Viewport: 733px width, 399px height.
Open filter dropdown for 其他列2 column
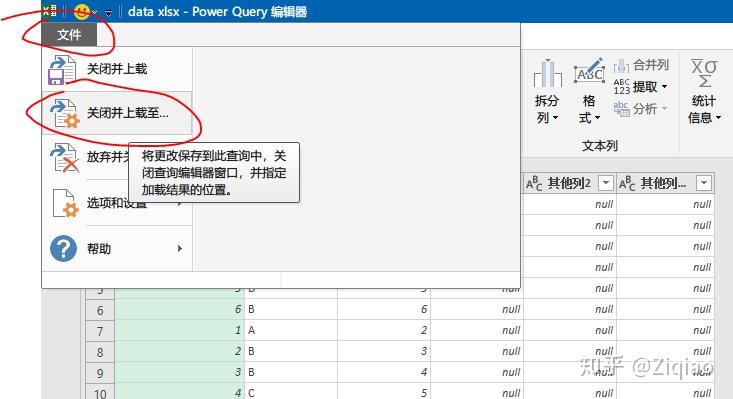606,183
